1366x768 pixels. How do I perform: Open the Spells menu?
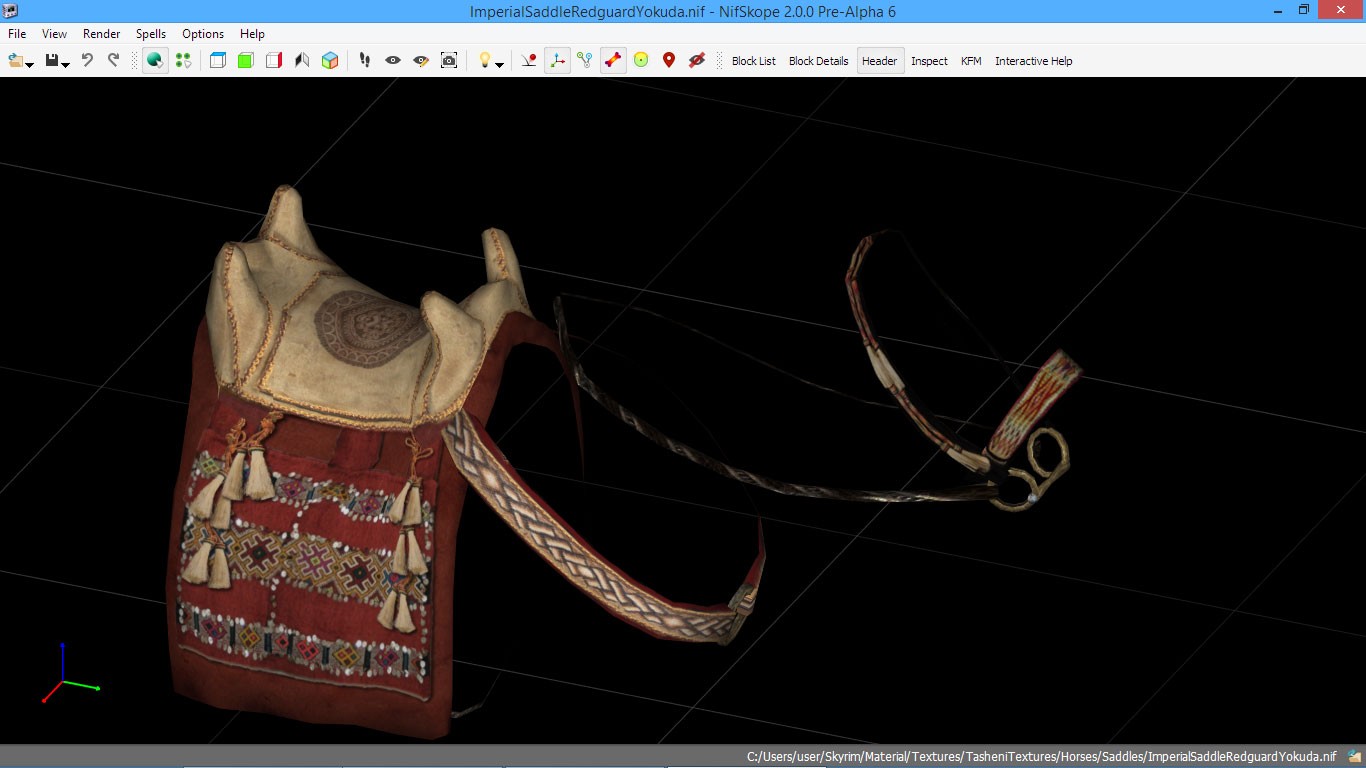point(151,34)
